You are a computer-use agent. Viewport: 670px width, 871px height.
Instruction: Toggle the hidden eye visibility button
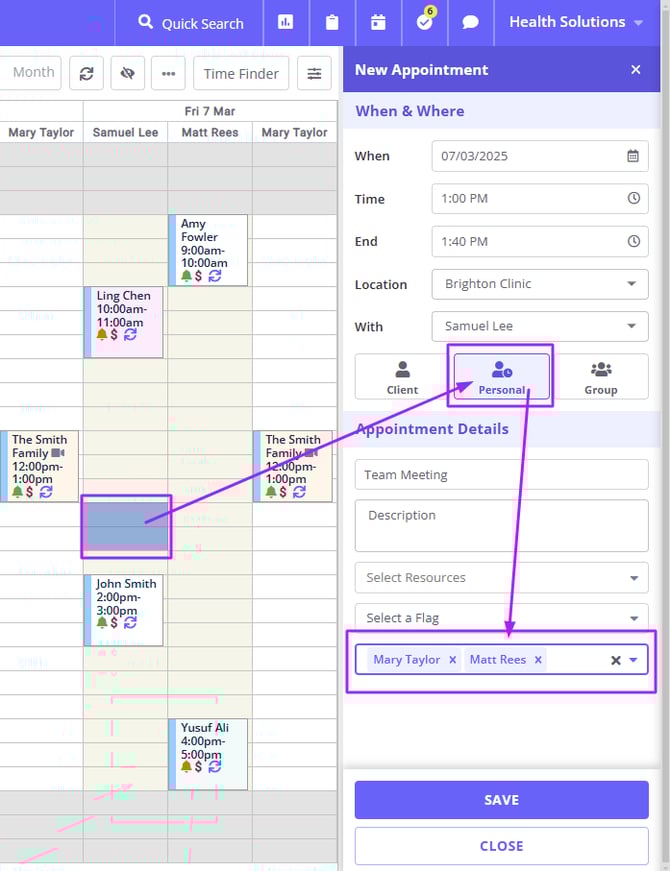pyautogui.click(x=127, y=73)
